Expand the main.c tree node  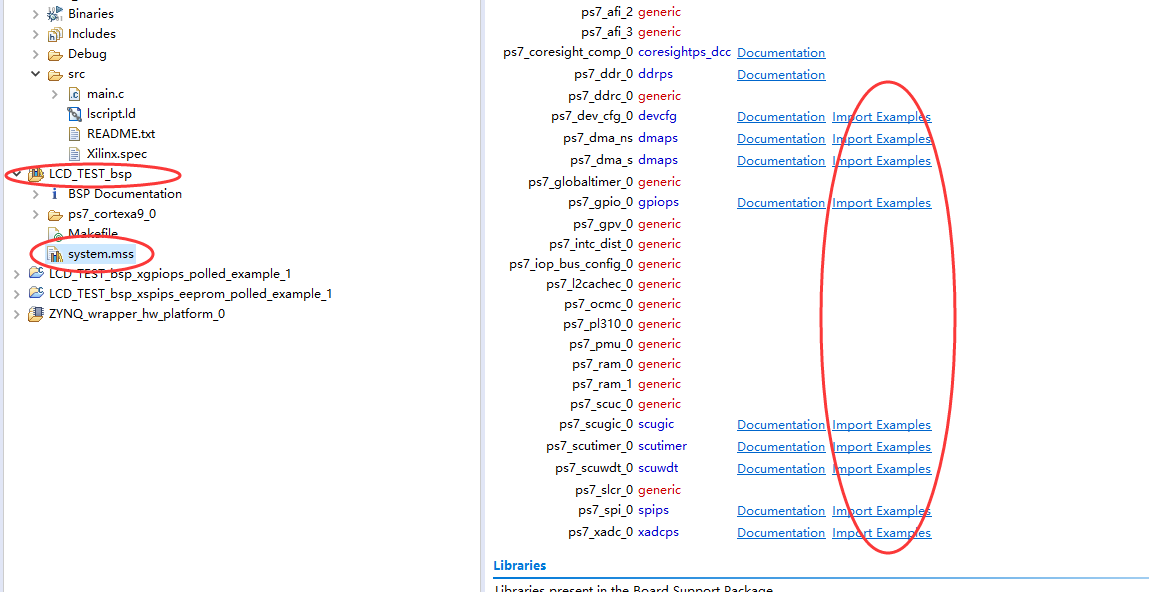[55, 94]
